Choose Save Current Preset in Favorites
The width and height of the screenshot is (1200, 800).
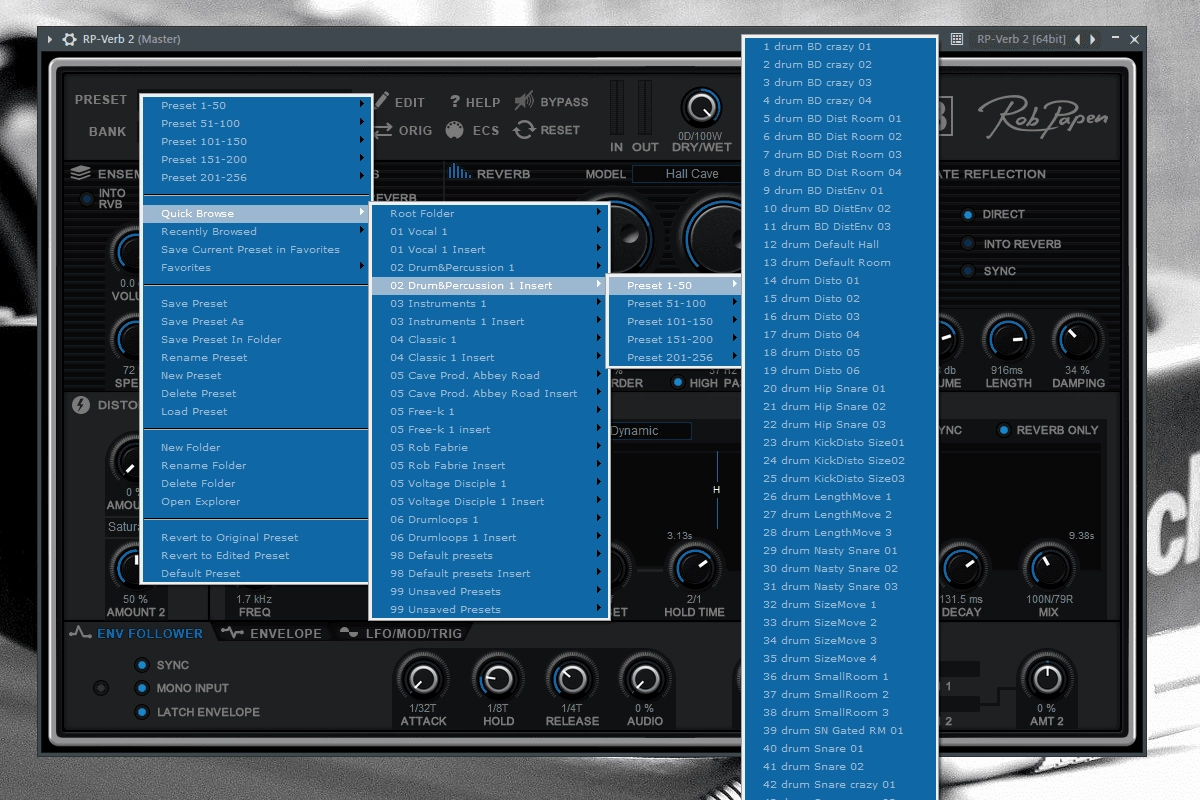257,249
